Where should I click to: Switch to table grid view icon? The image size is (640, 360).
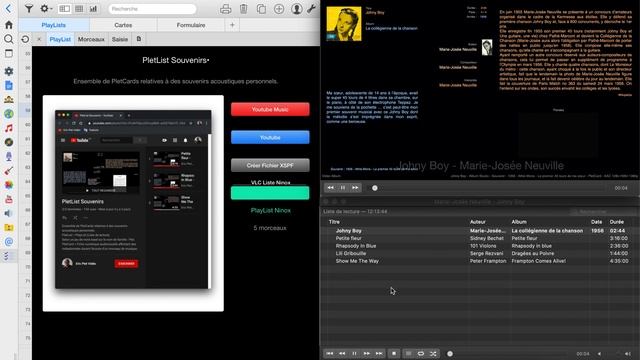click(x=79, y=9)
